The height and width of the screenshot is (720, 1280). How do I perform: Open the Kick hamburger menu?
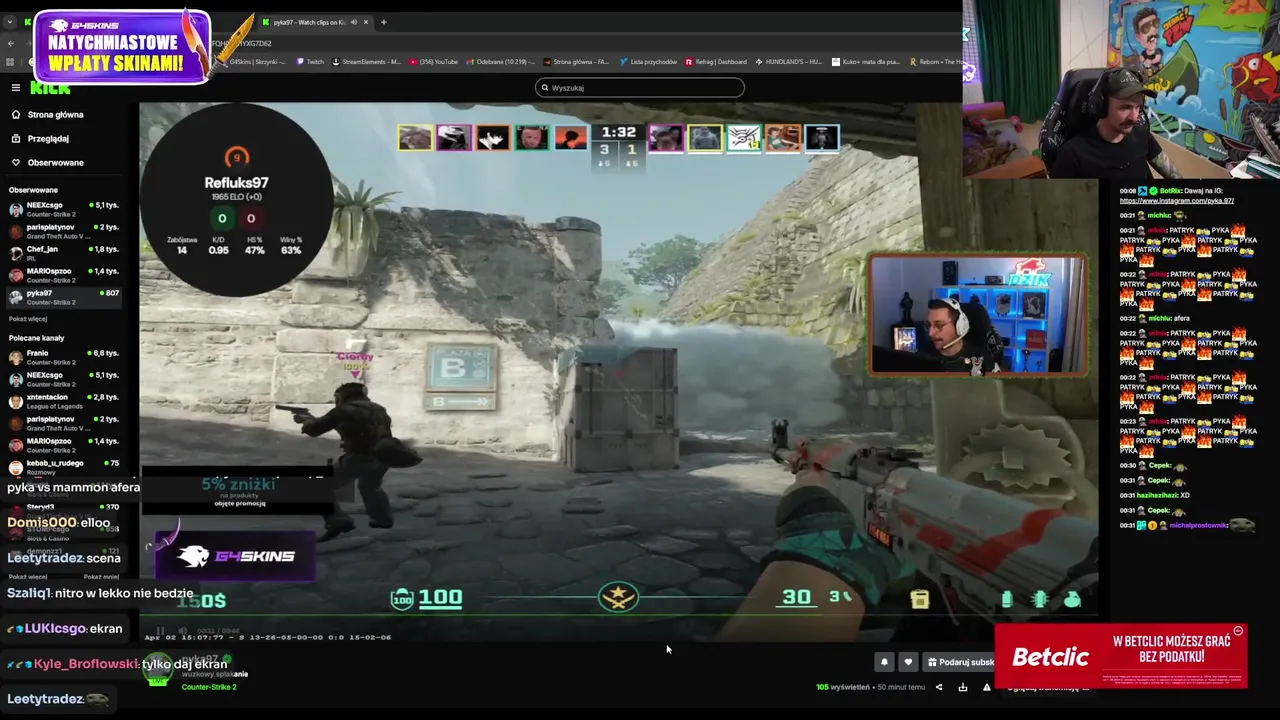point(16,88)
